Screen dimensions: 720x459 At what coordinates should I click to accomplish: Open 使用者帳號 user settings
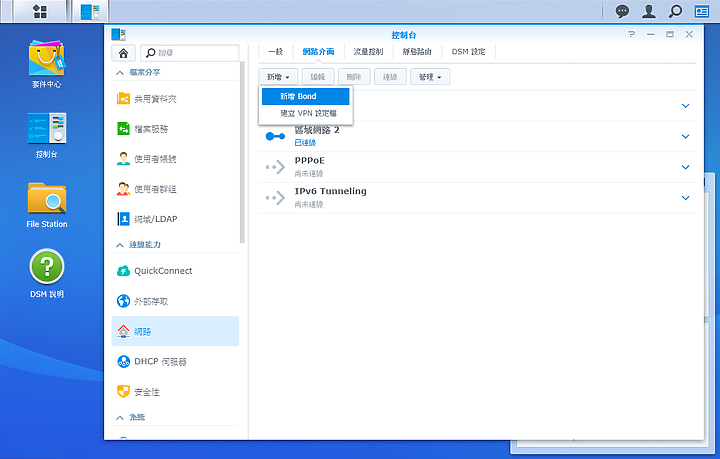coord(175,159)
